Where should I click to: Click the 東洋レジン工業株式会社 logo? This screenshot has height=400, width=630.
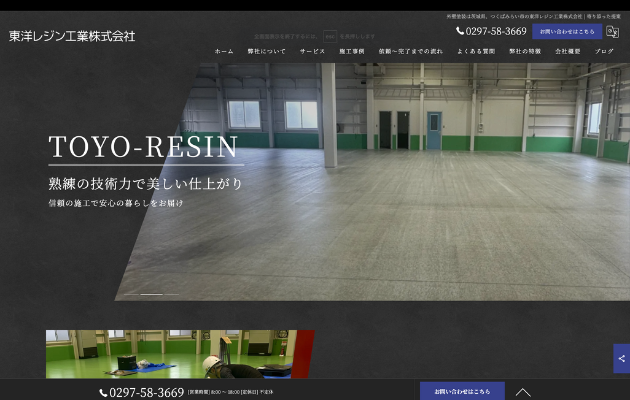point(72,36)
